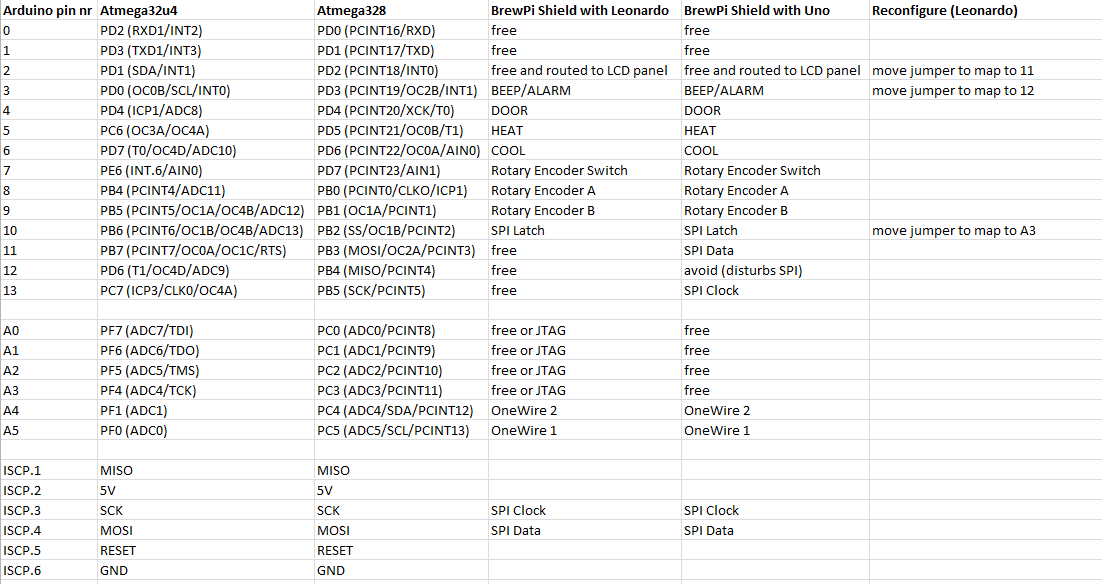Click the 'Reconfigure (Leonardo)' header cell
1102x584 pixels.
pyautogui.click(x=985, y=11)
